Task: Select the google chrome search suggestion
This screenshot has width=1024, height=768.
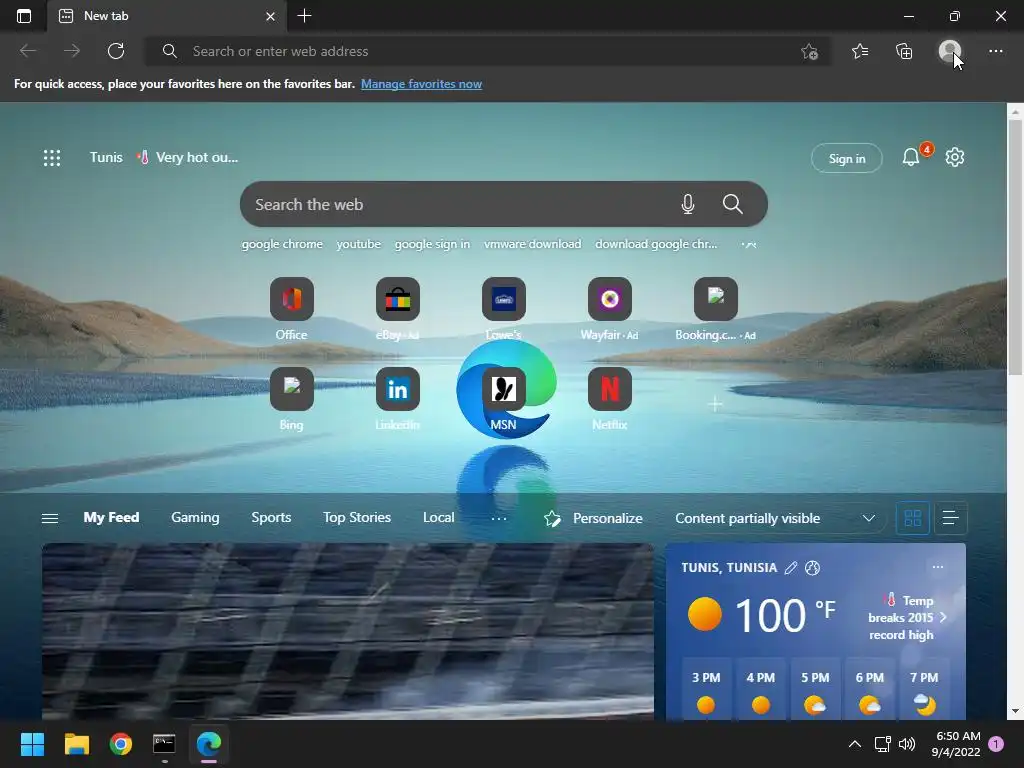Action: coord(282,244)
